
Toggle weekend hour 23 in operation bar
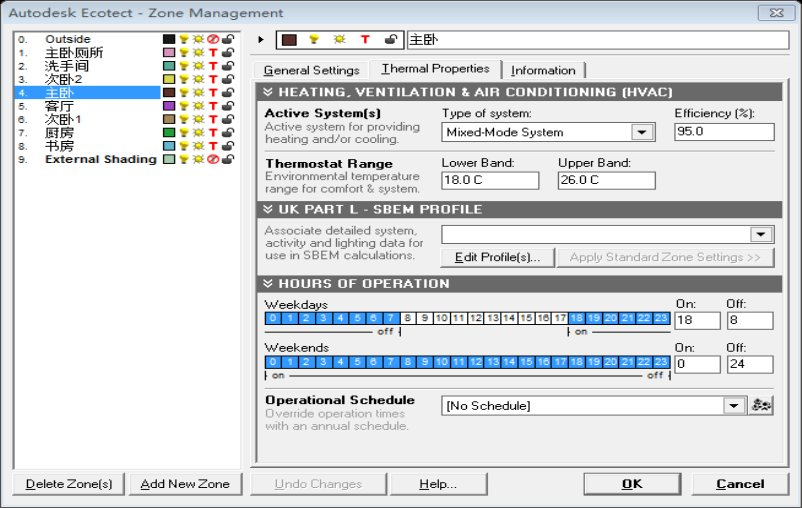pos(661,362)
